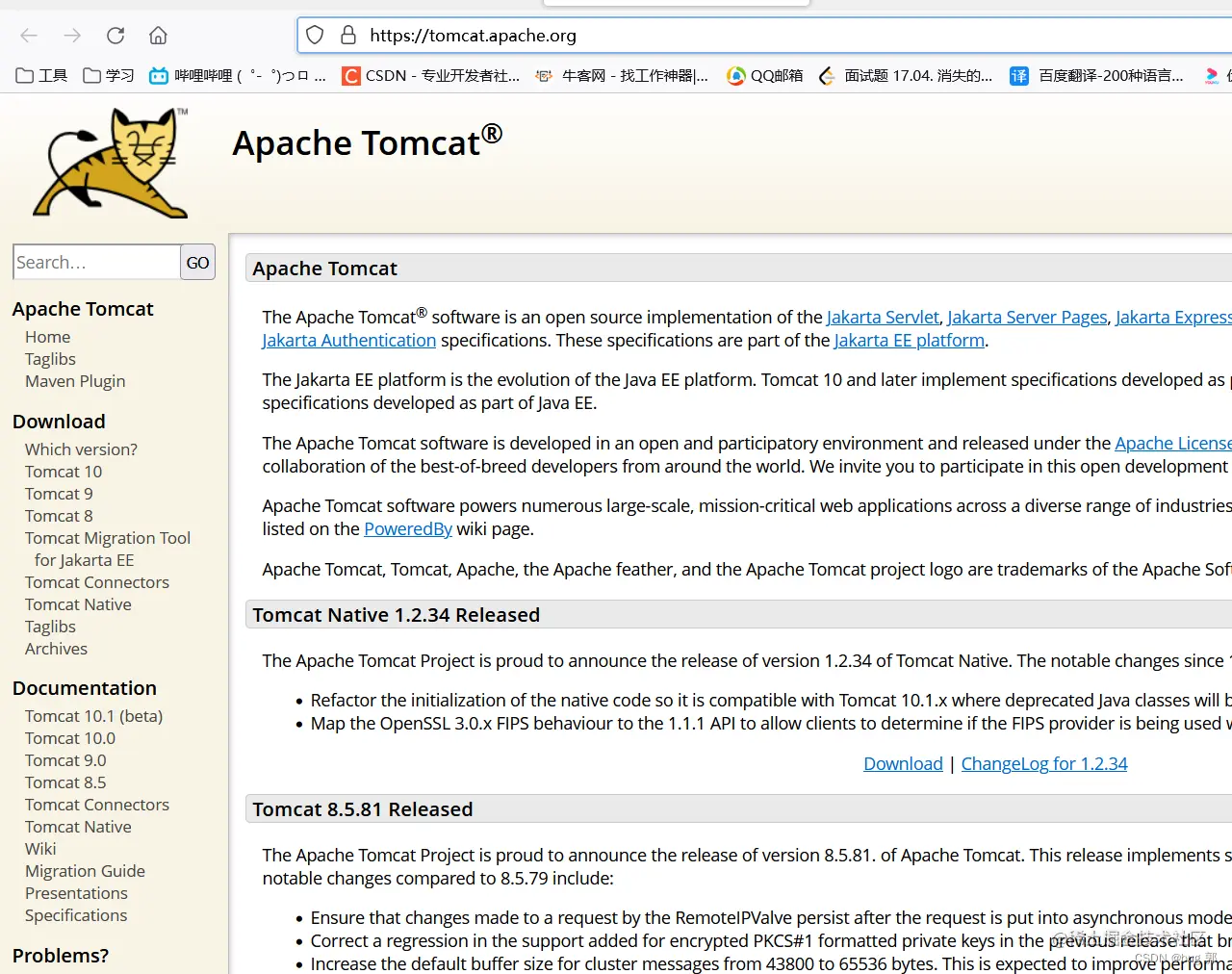Open the Tomcat 8 download link
The image size is (1232, 974).
(x=59, y=516)
